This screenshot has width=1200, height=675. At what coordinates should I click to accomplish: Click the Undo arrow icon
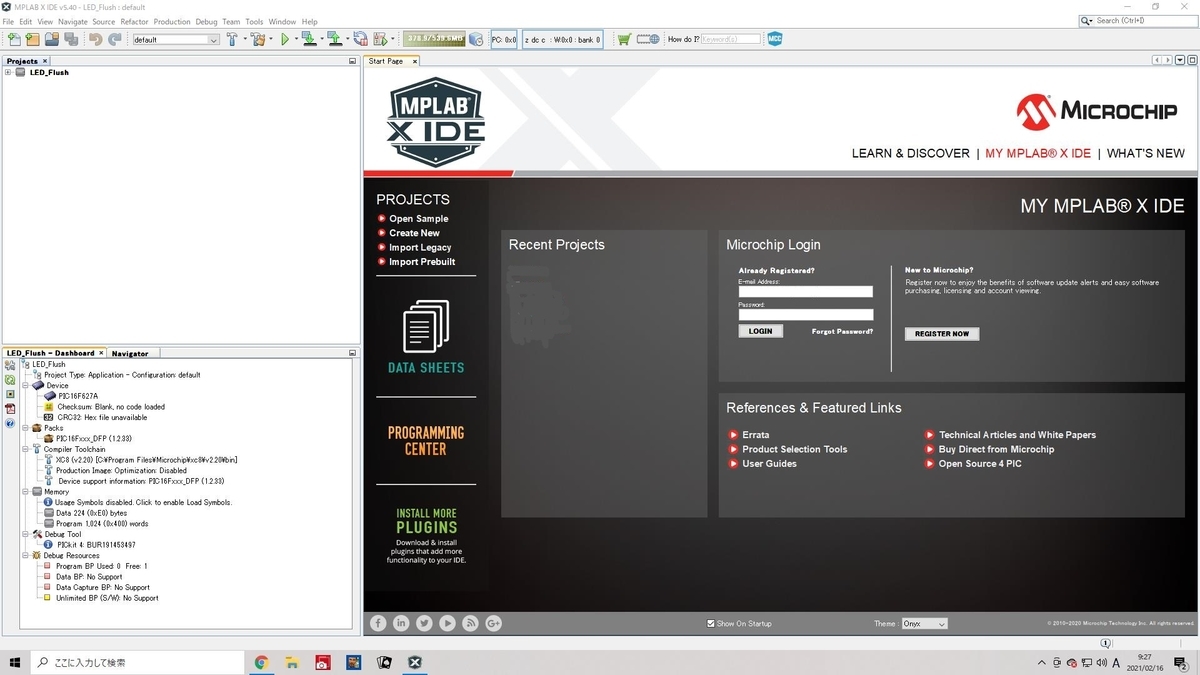click(x=95, y=39)
